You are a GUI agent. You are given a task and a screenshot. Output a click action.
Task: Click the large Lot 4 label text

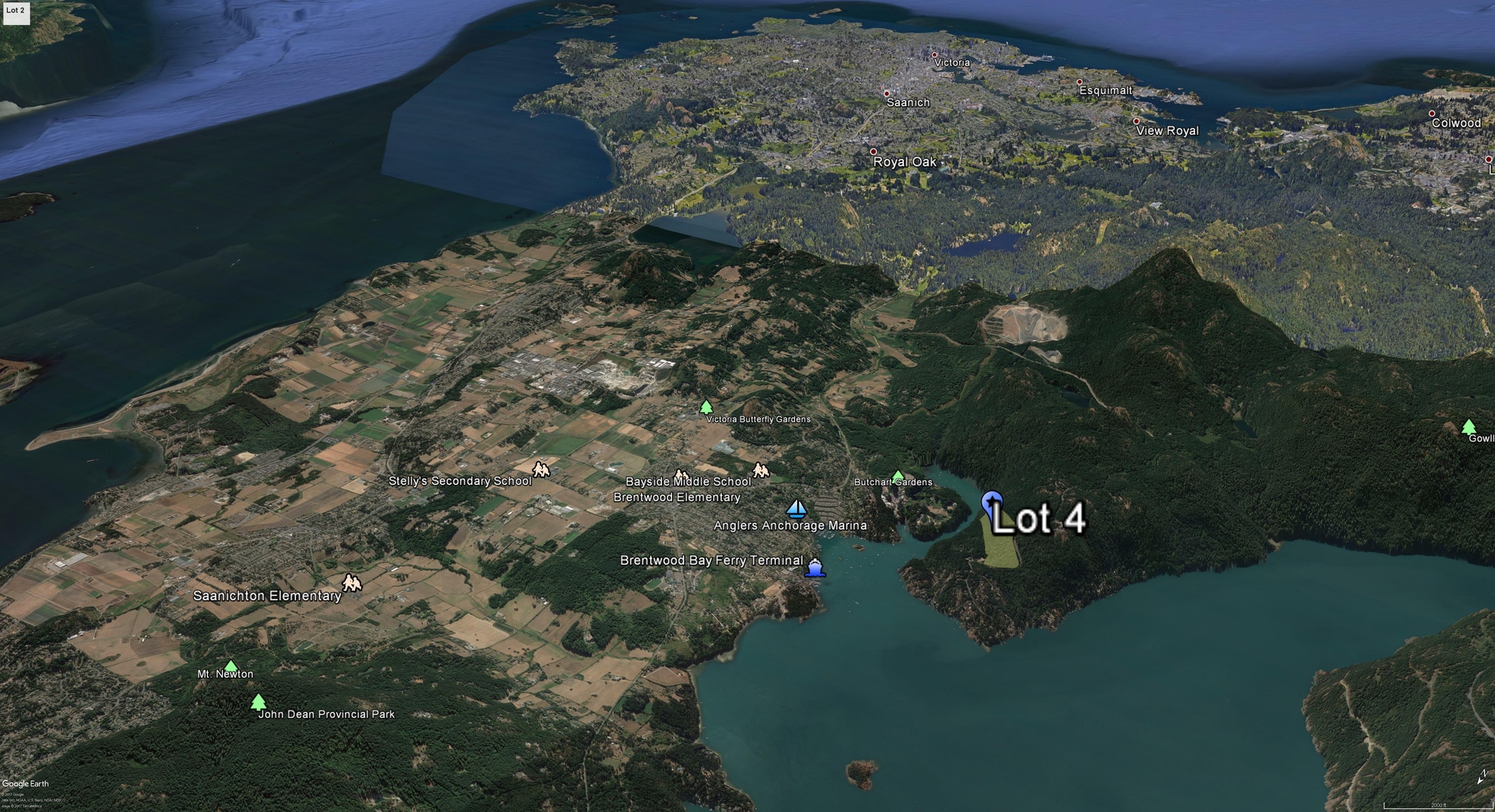tap(1039, 519)
